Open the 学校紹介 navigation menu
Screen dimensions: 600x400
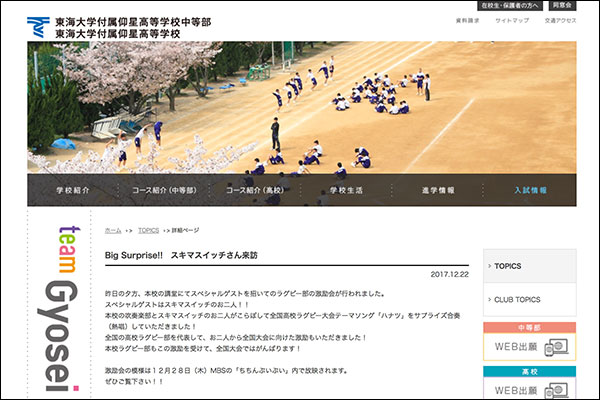coord(77,189)
